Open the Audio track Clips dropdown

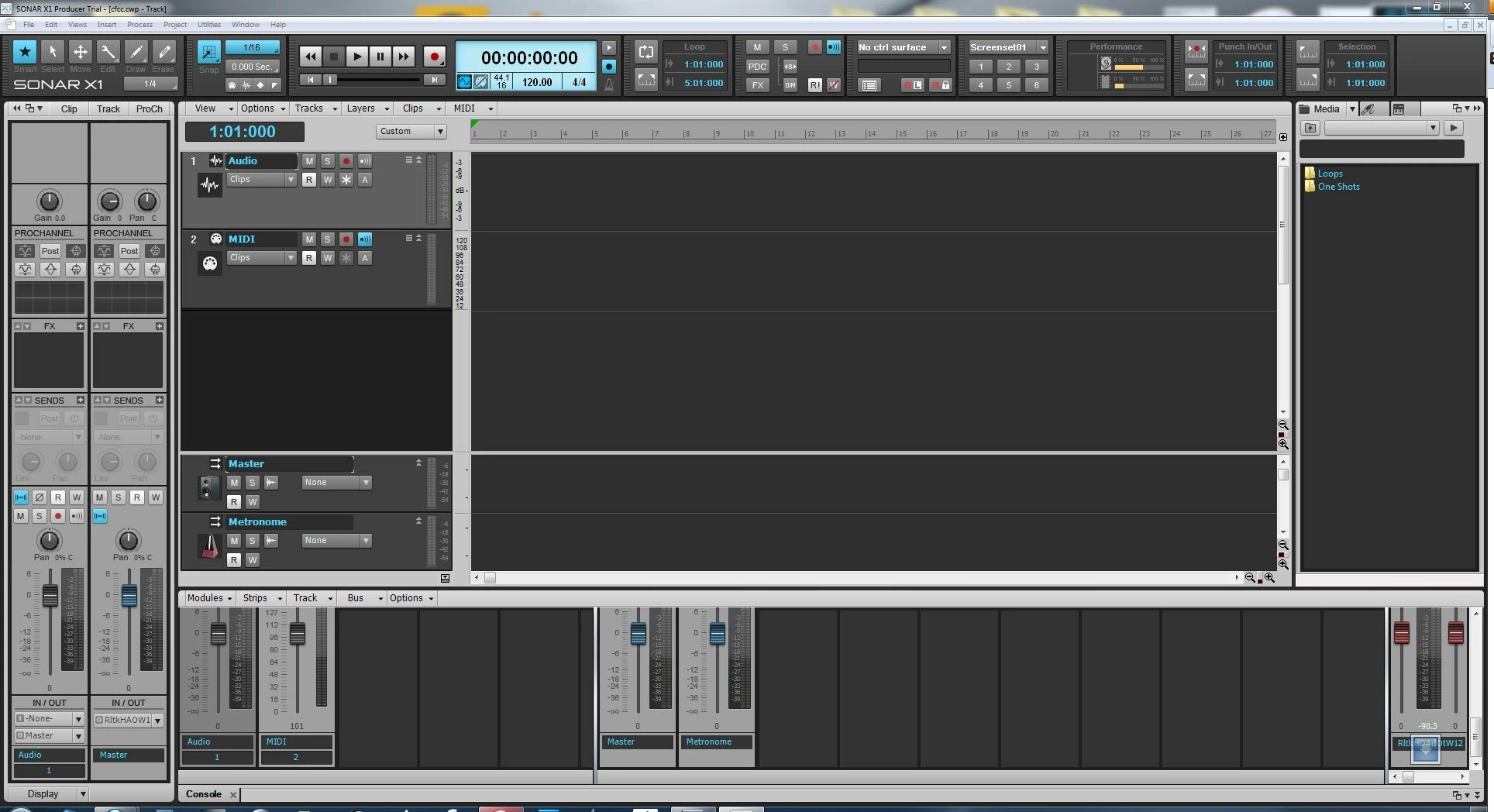pyautogui.click(x=262, y=180)
